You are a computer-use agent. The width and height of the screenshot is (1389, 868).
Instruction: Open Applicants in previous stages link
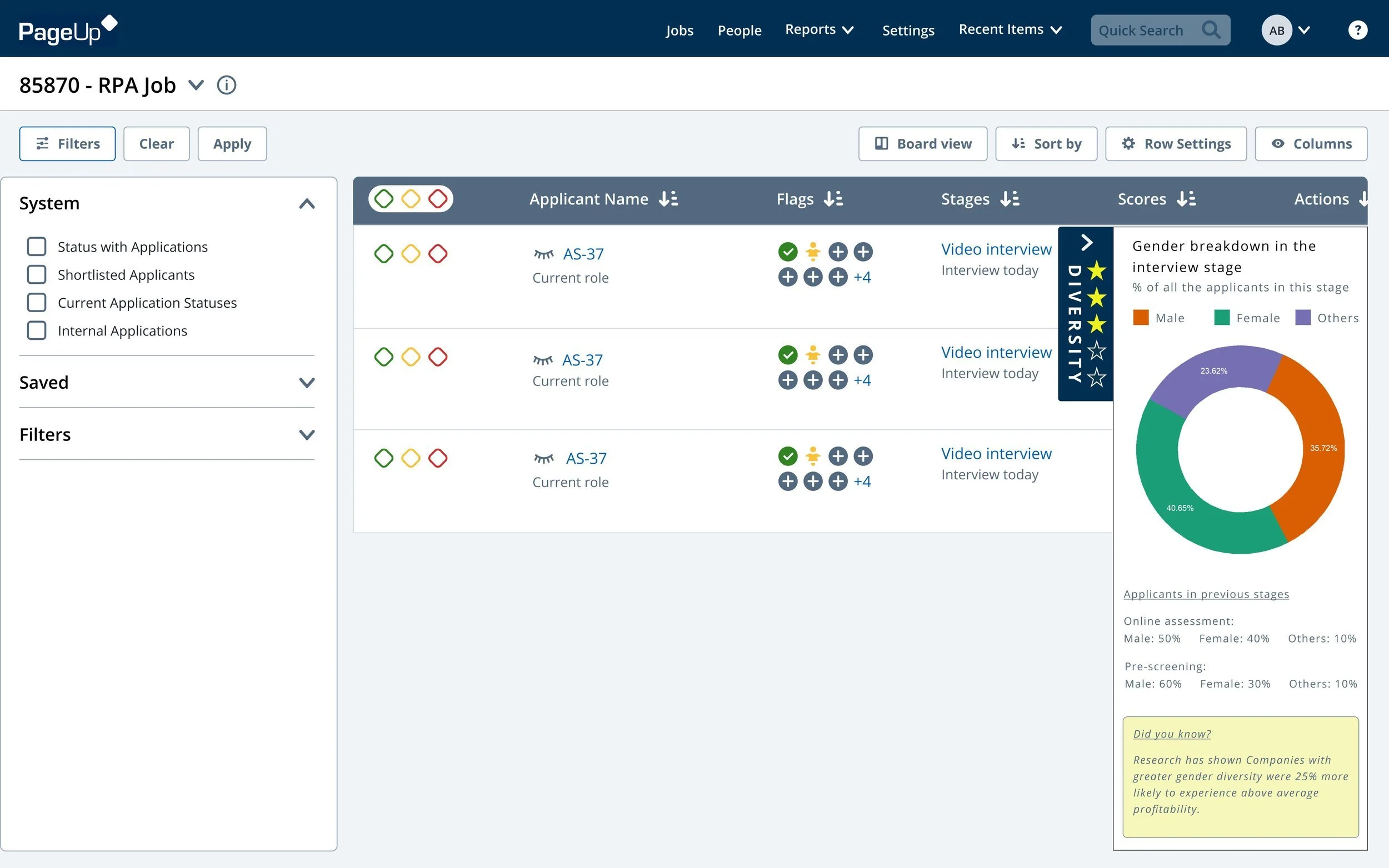pos(1206,594)
